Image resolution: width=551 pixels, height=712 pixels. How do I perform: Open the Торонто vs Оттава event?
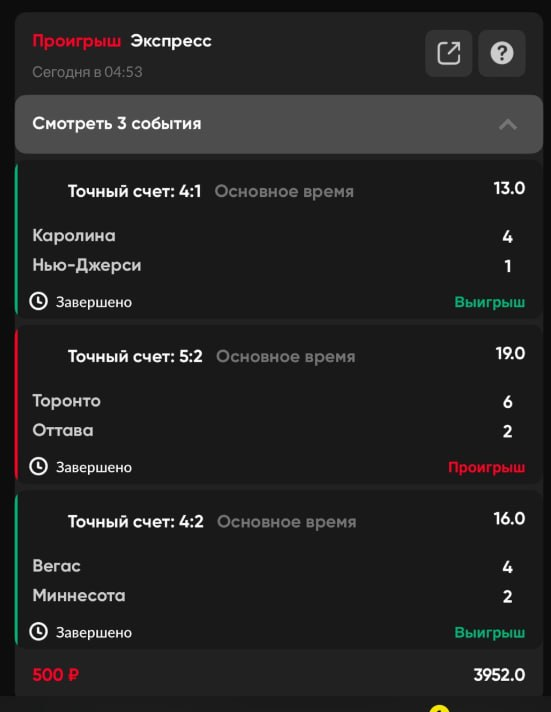(279, 416)
